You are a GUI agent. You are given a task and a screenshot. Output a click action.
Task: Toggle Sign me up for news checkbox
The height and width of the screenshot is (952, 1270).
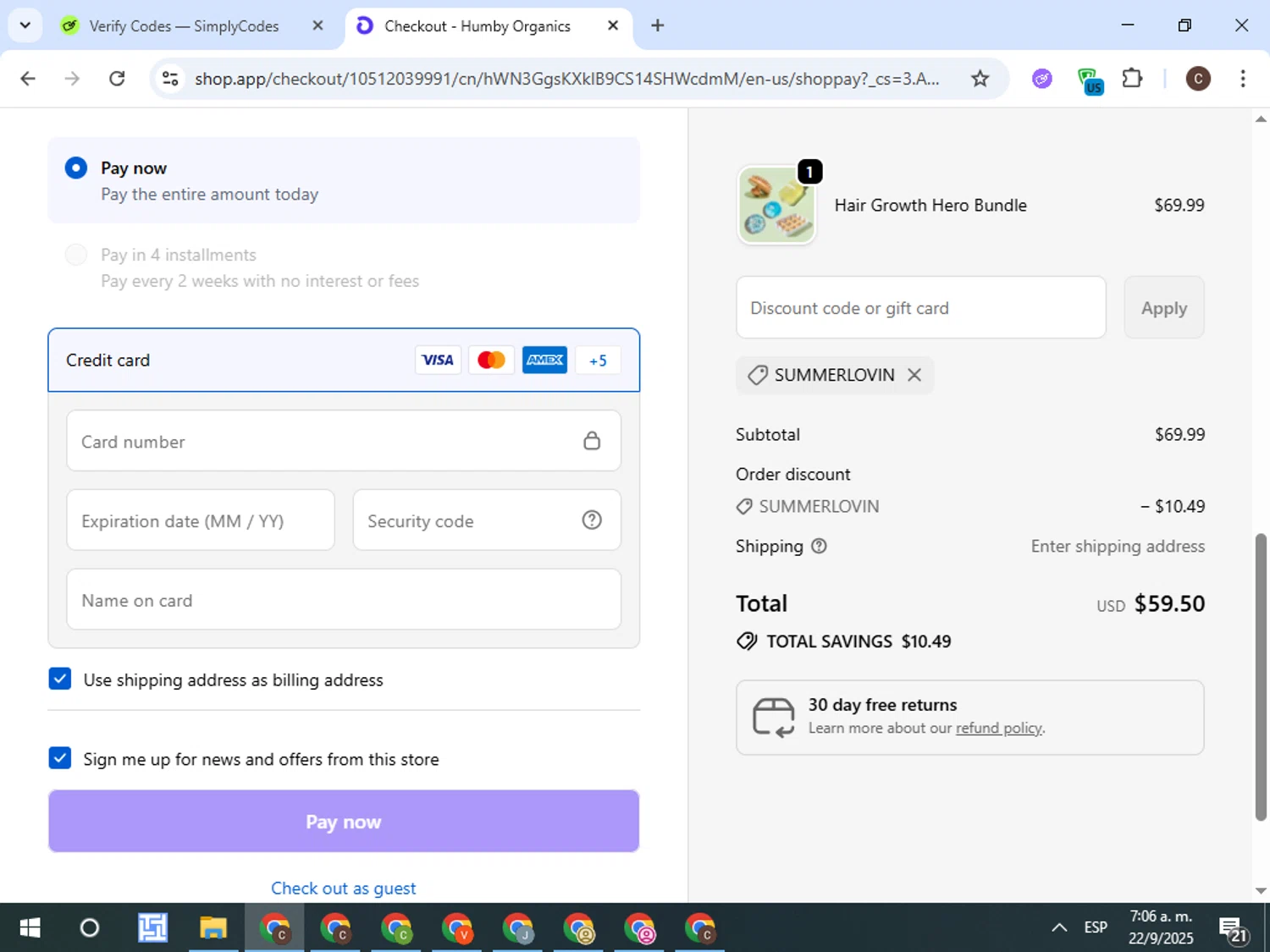pos(60,758)
